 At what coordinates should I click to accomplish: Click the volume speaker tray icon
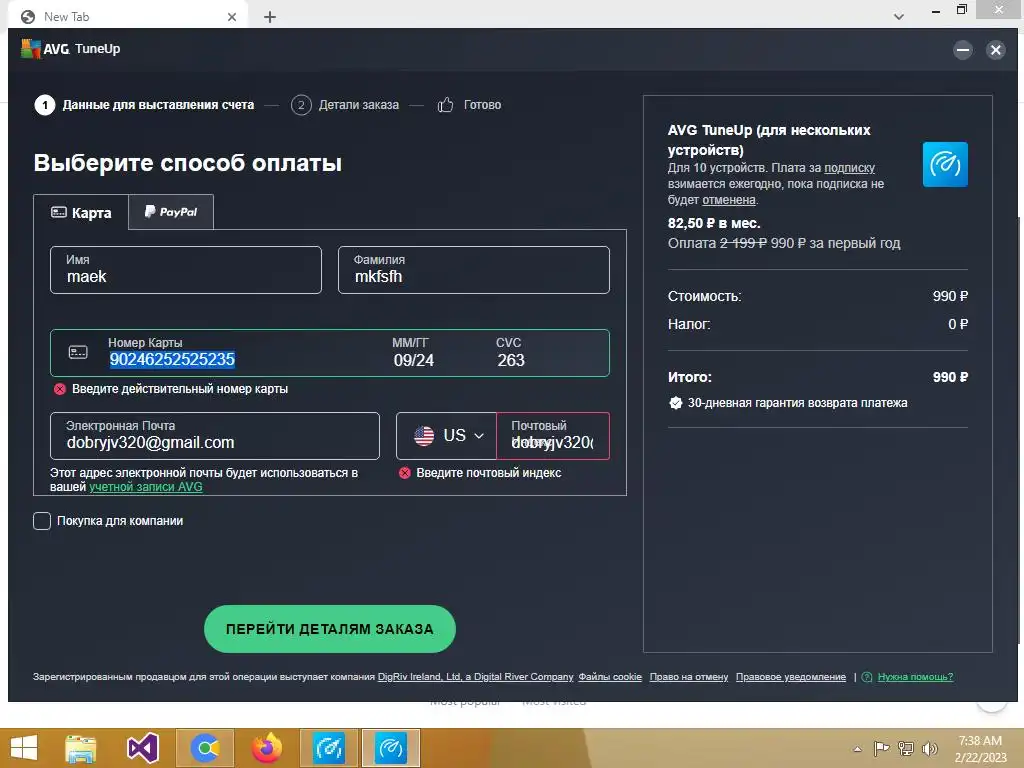[x=929, y=748]
